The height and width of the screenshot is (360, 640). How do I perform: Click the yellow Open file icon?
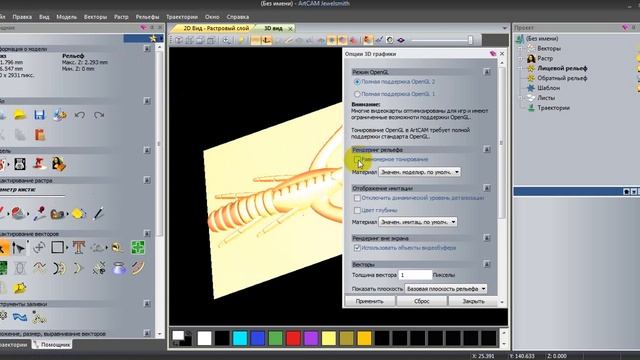20,115
